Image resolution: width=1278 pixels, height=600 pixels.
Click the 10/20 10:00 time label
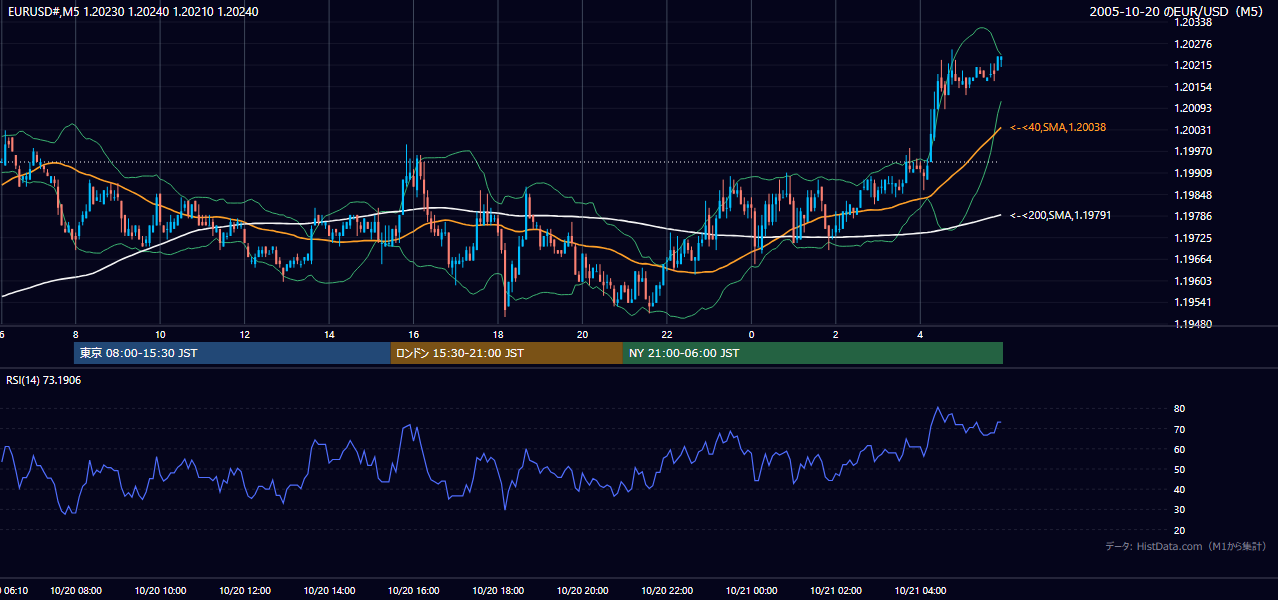point(160,590)
